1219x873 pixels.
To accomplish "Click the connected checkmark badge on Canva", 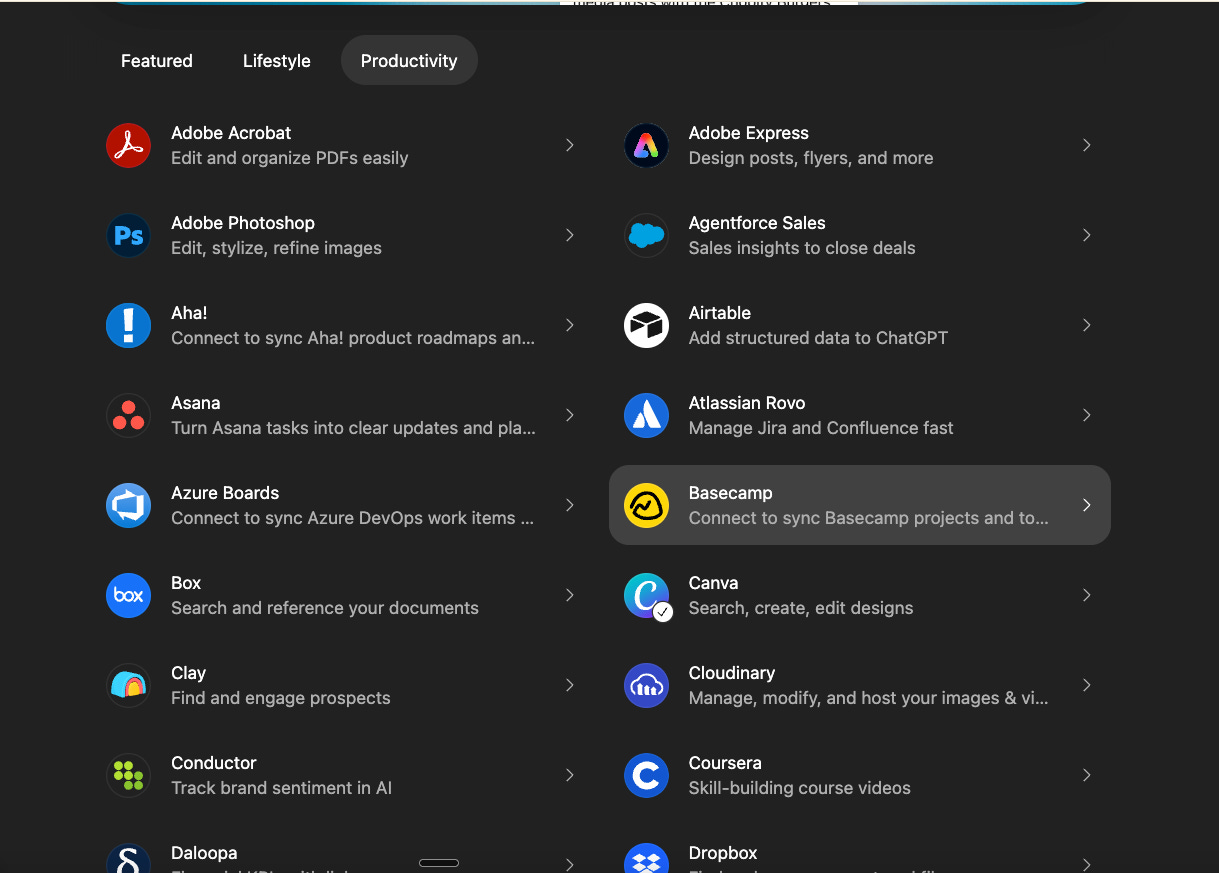I will (x=663, y=612).
